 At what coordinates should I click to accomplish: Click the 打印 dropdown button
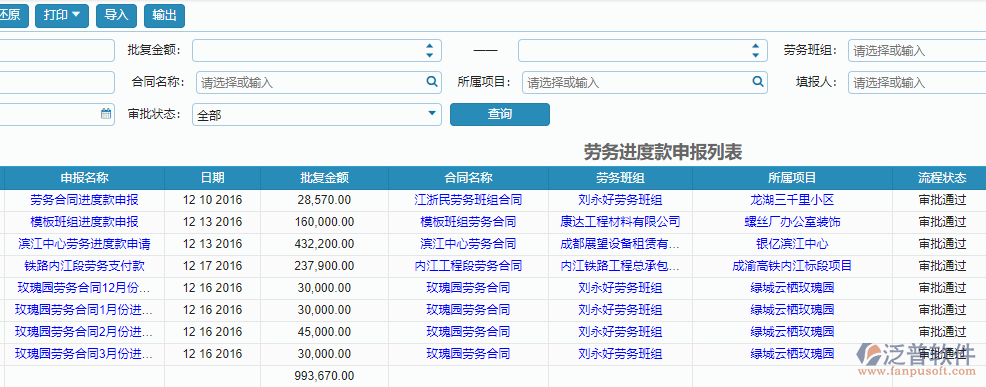pyautogui.click(x=62, y=15)
